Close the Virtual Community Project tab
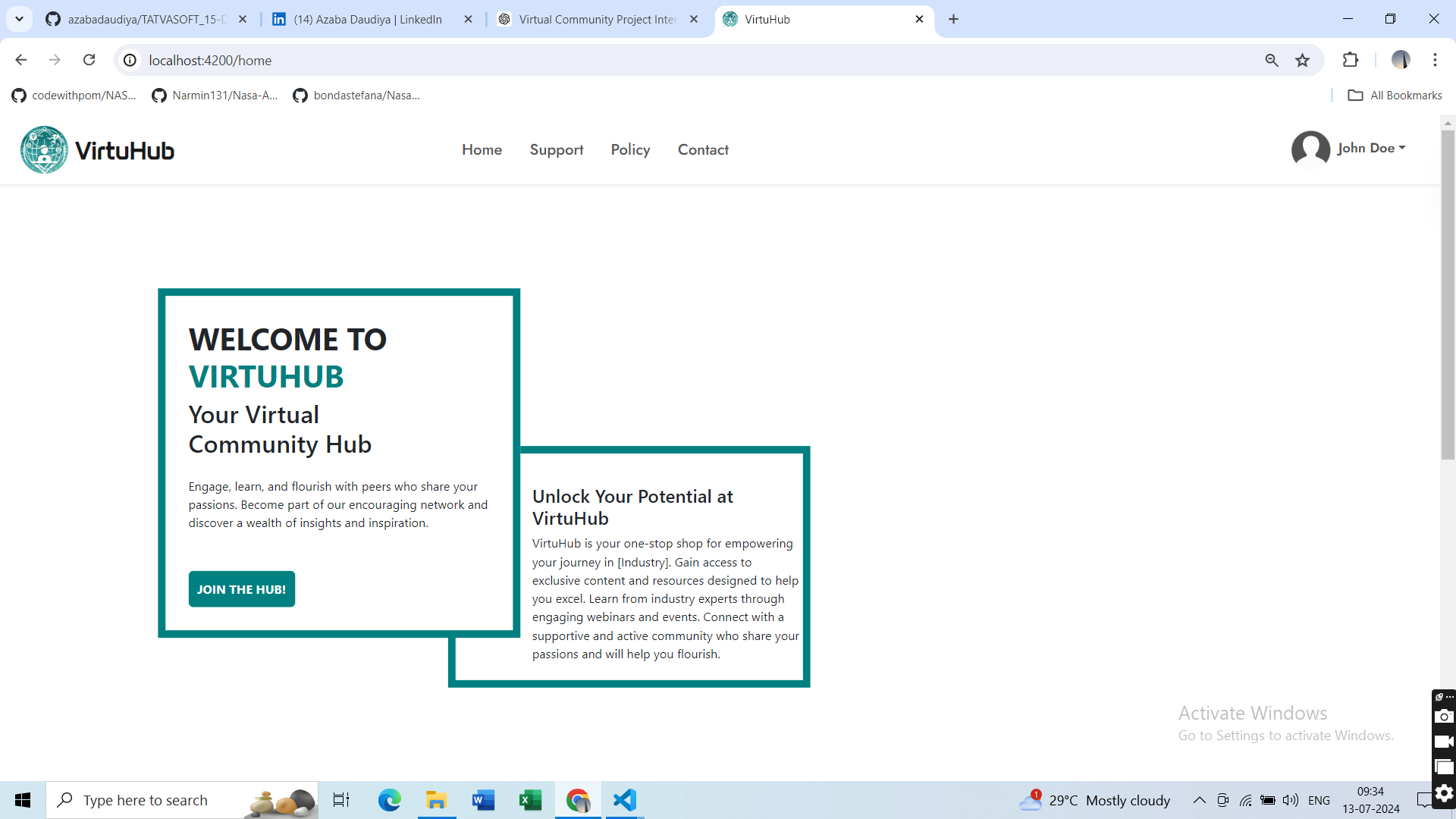This screenshot has height=819, width=1456. coord(694,19)
